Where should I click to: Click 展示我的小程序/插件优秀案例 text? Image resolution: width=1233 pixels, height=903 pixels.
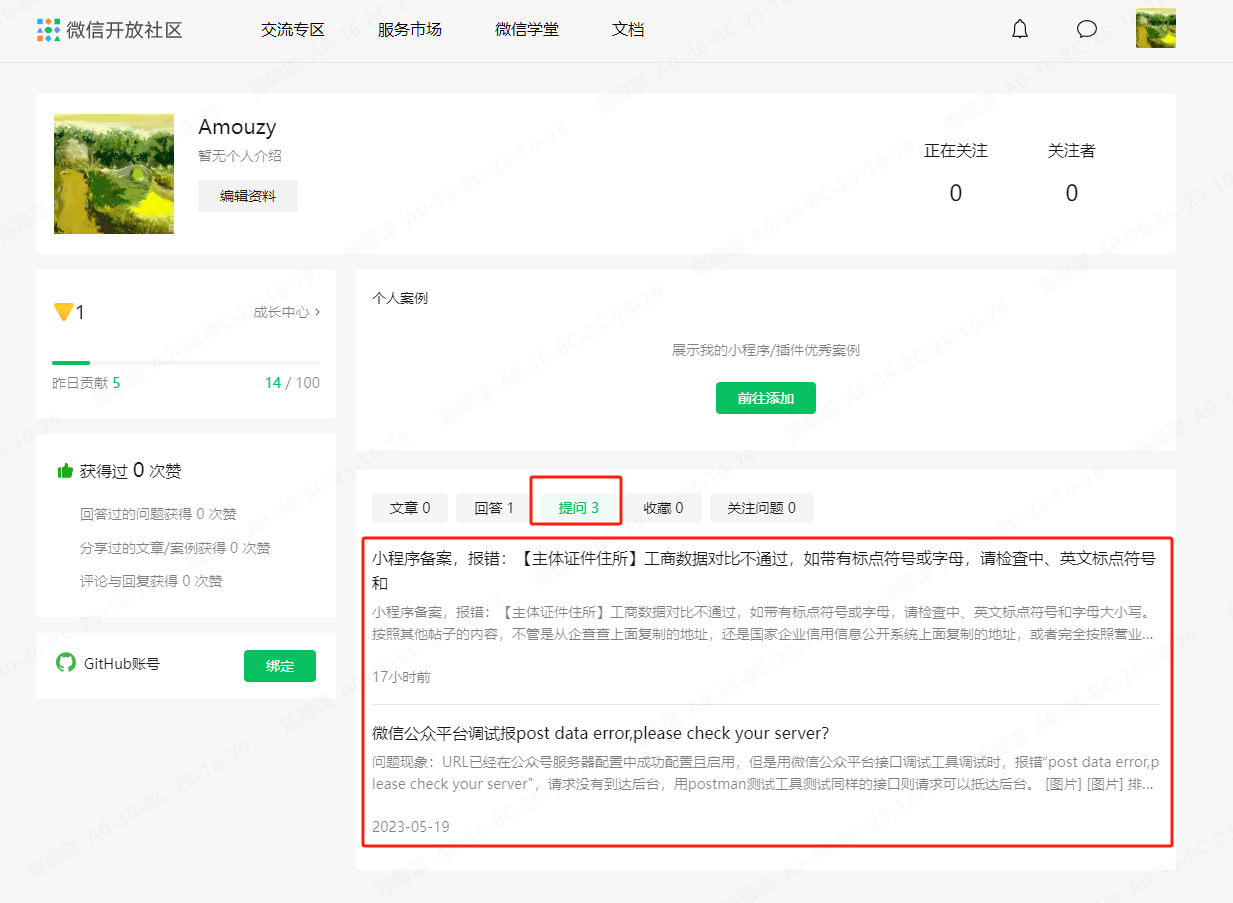coord(766,350)
